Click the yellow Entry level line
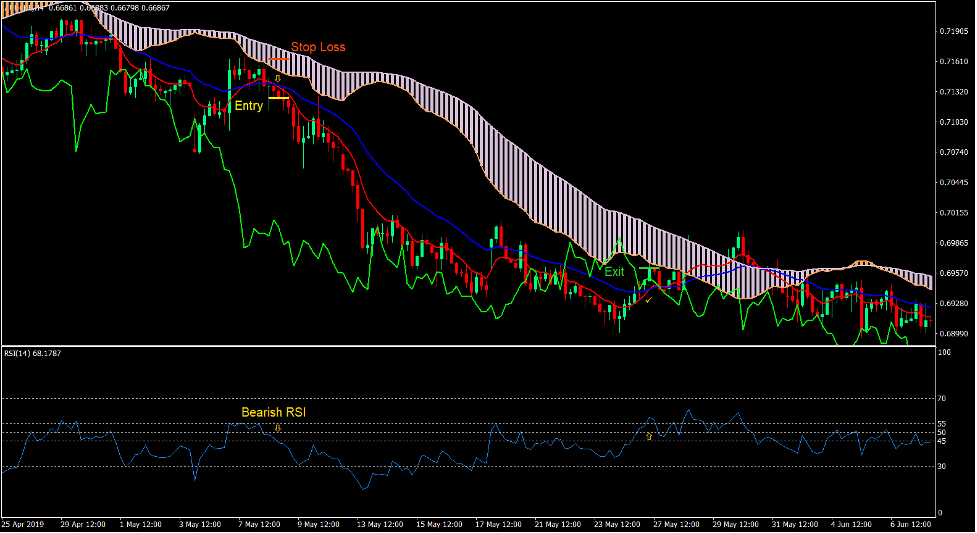The image size is (977, 533). [x=278, y=98]
